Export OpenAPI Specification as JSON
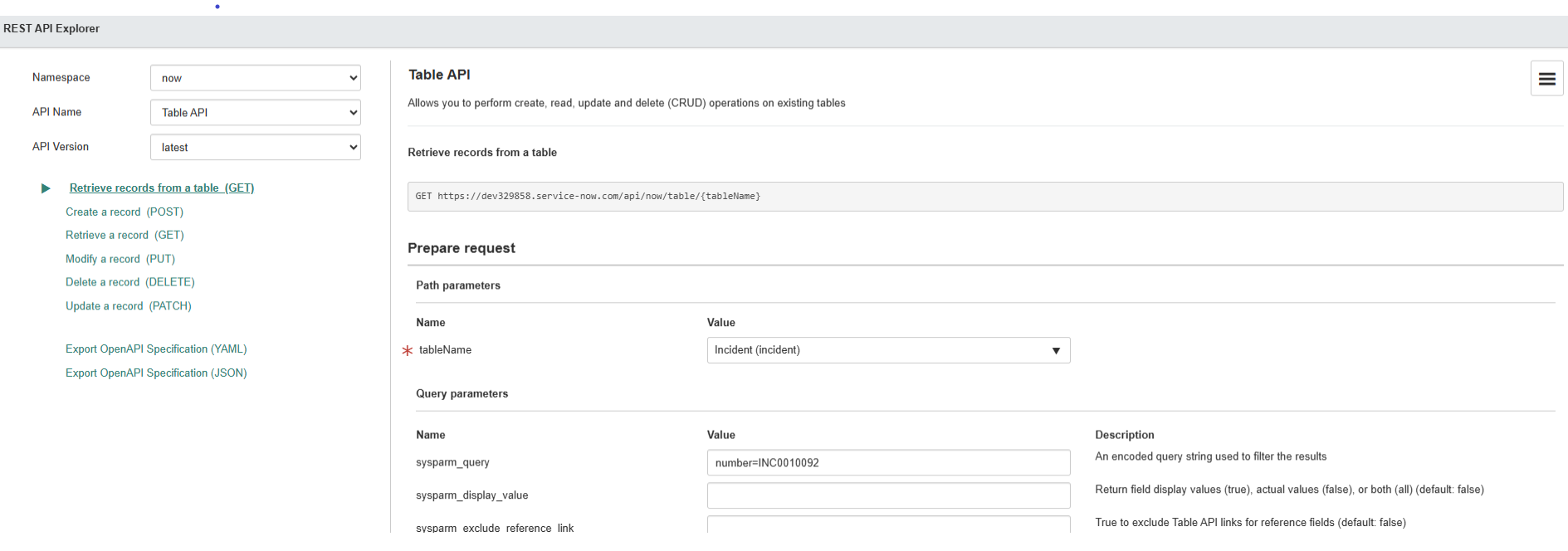This screenshot has width=1568, height=551. click(x=156, y=373)
